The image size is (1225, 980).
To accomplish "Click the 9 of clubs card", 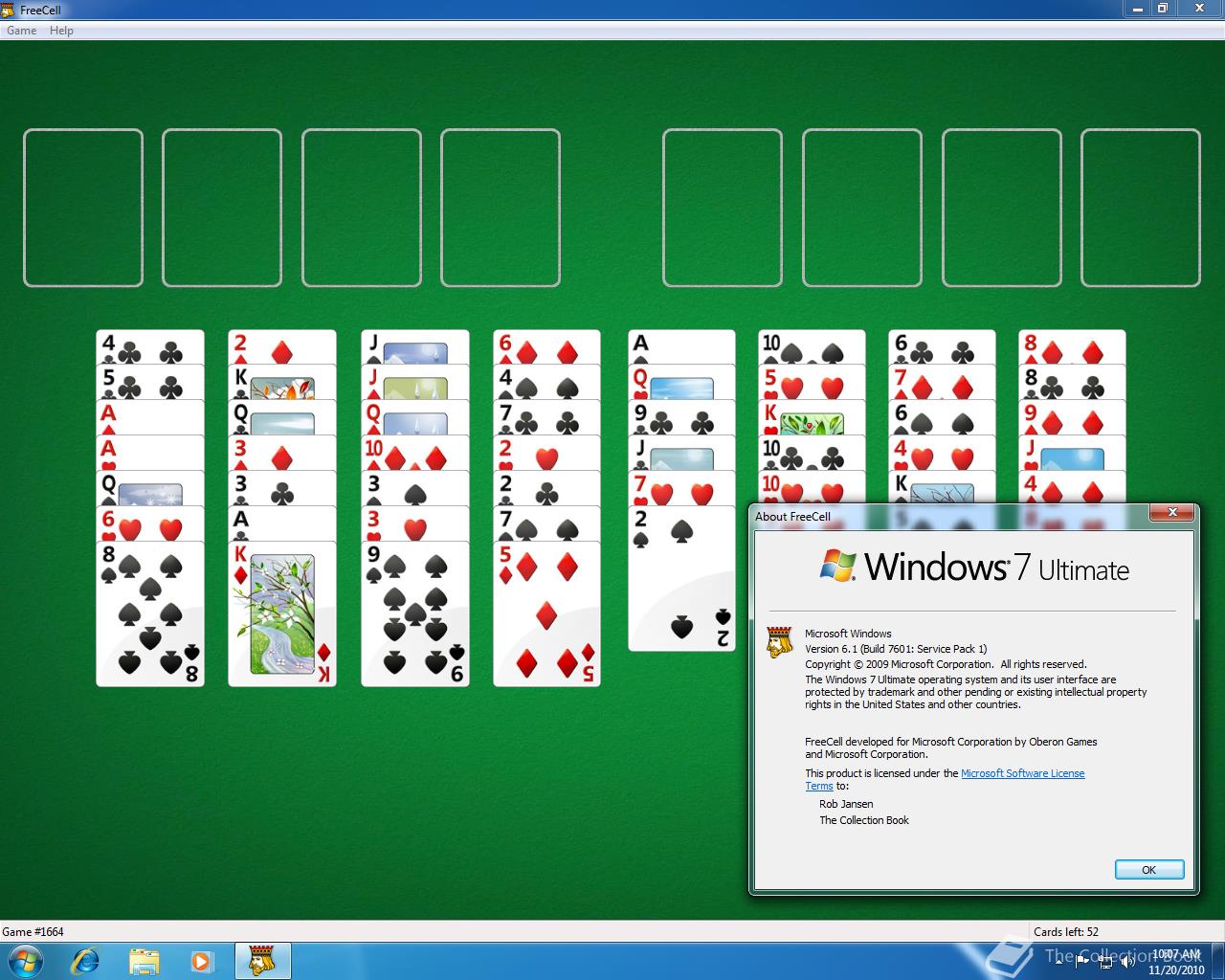I will (x=681, y=418).
